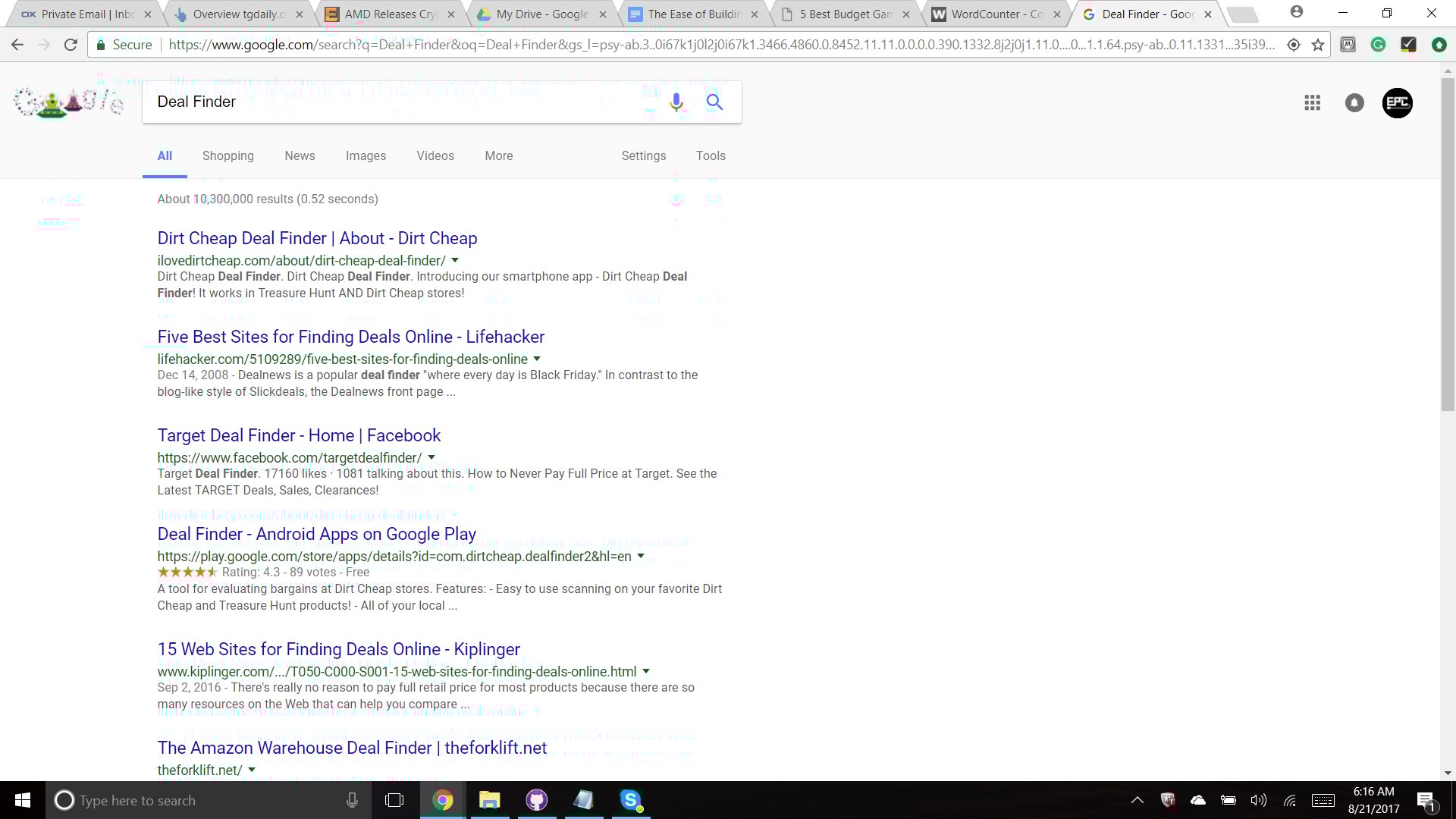Open Target Deal Finder Facebook link
The image size is (1456, 819).
pos(299,435)
